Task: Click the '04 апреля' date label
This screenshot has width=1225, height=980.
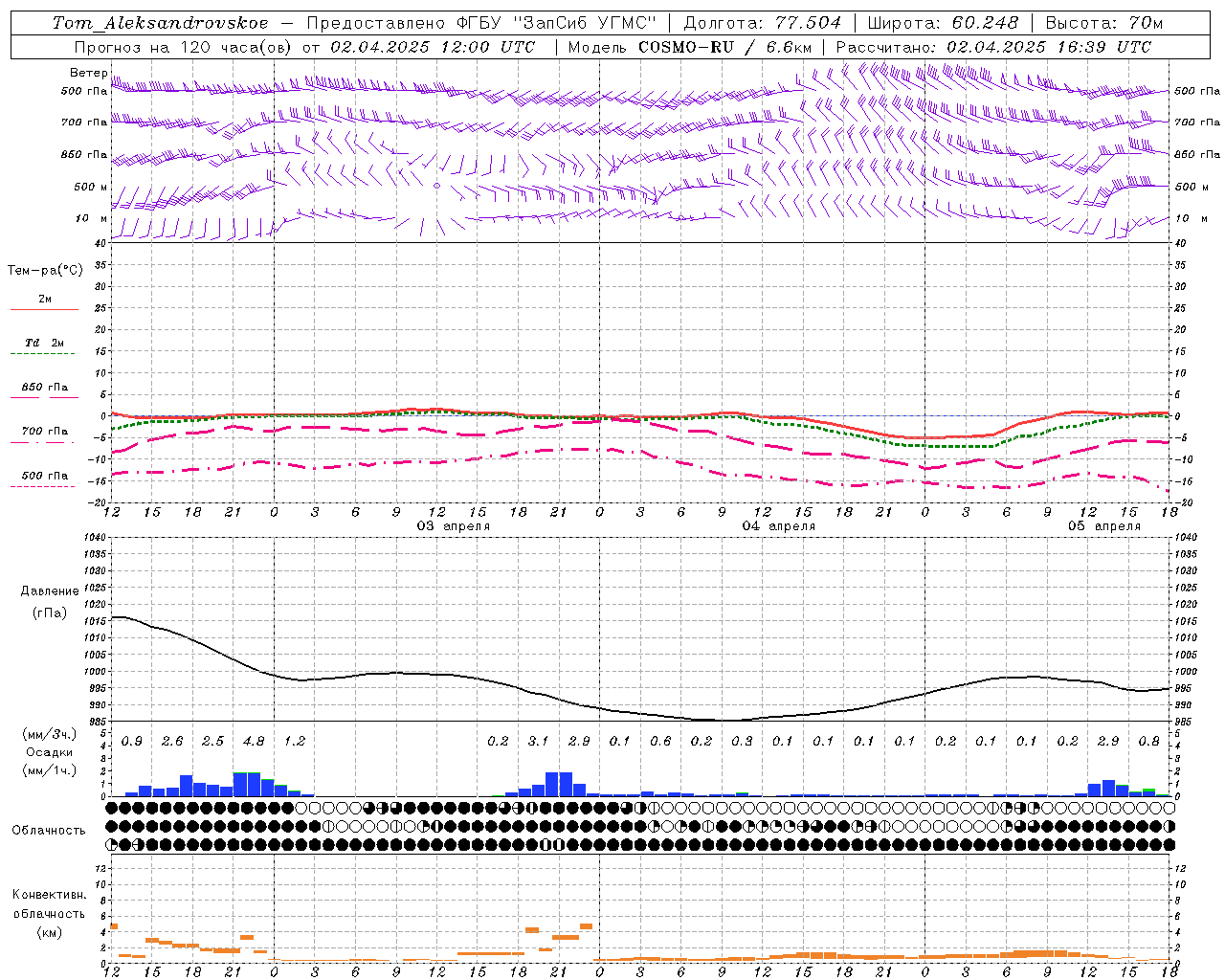Action: [x=779, y=526]
